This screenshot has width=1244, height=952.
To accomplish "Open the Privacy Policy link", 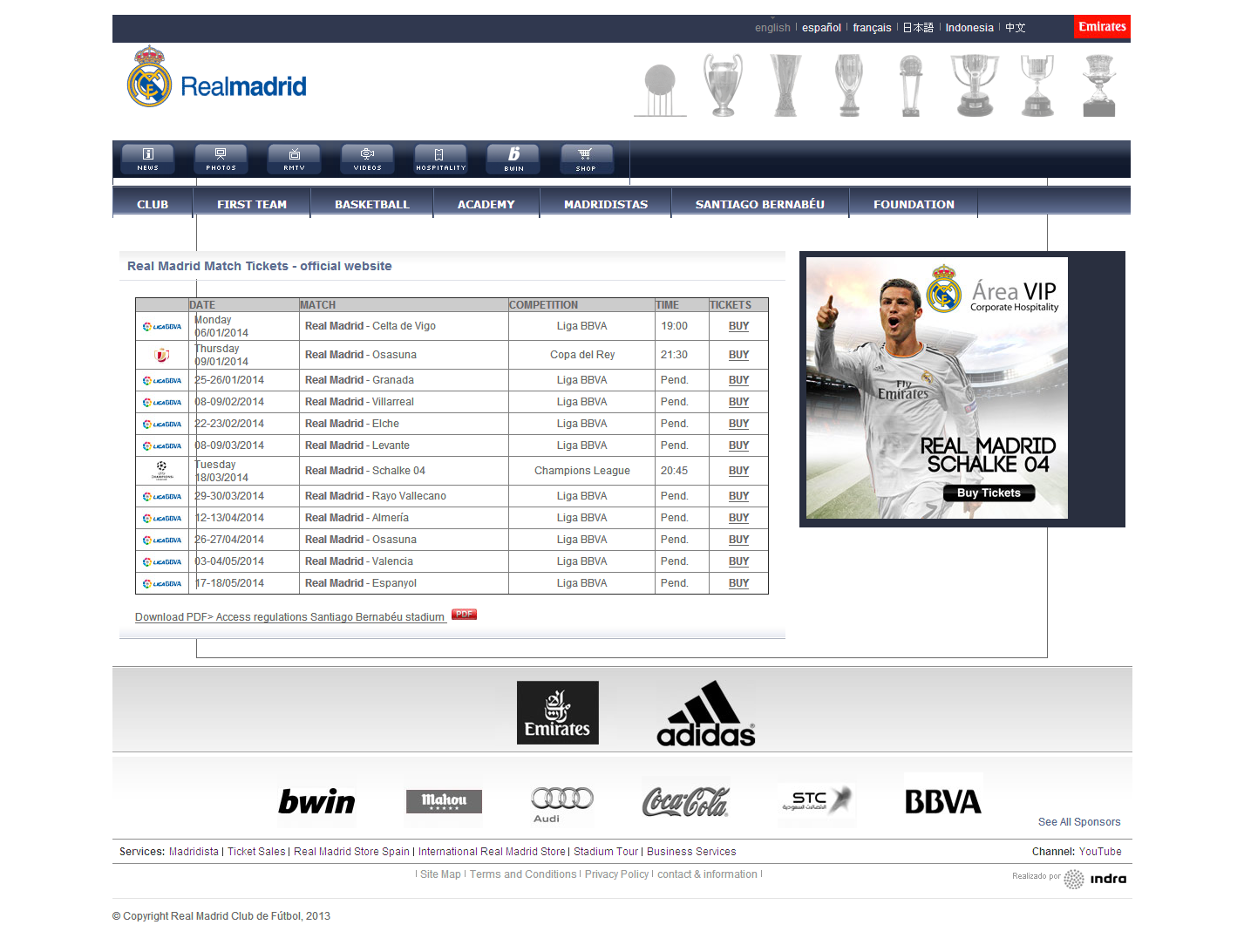I will click(x=616, y=874).
